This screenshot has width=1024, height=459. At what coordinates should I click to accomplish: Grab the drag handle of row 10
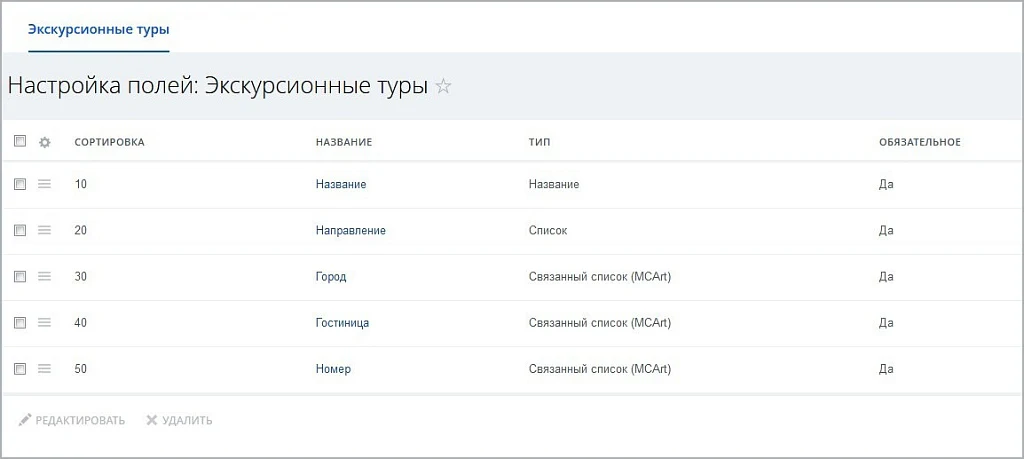(44, 185)
